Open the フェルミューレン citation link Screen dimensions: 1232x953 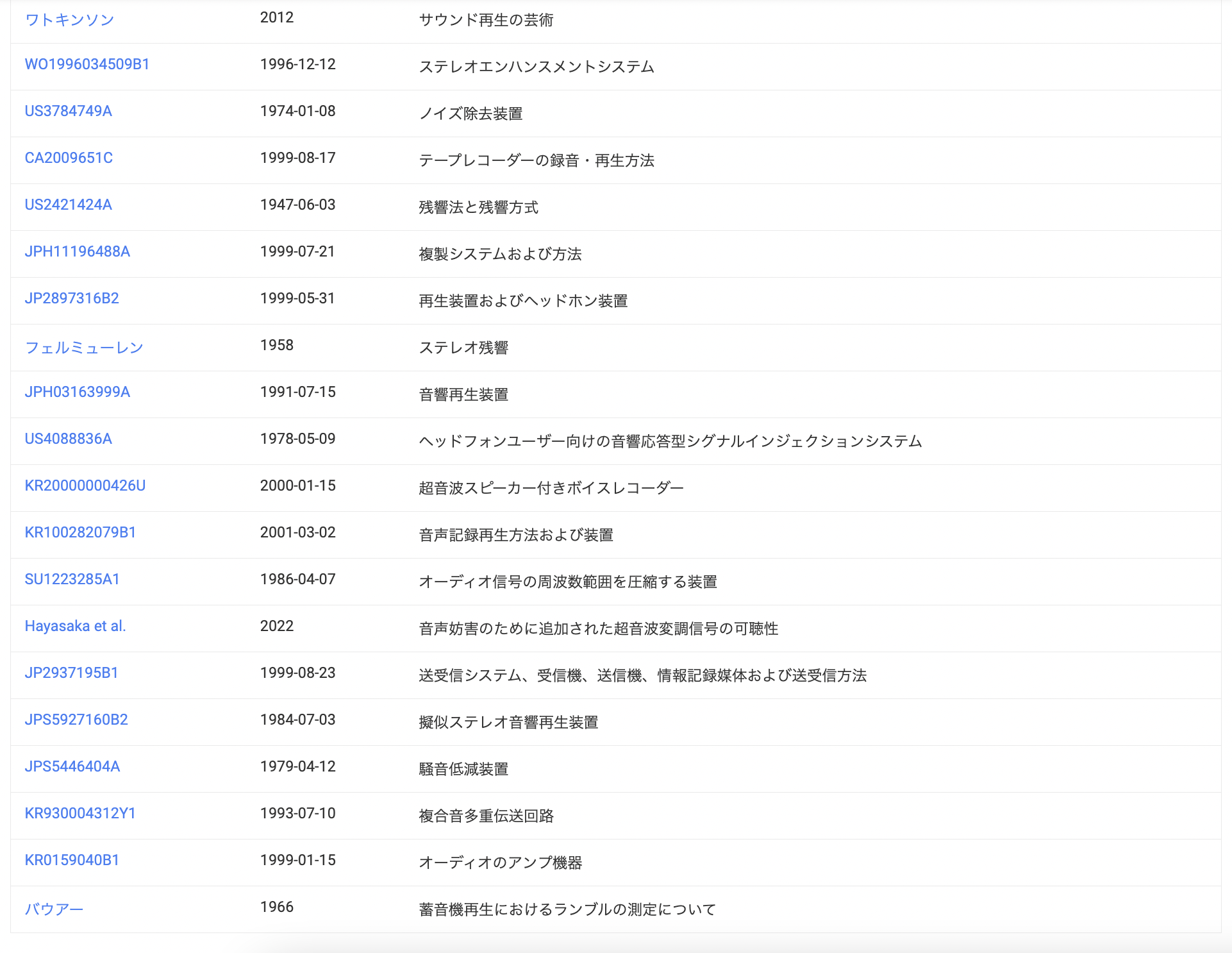point(84,348)
